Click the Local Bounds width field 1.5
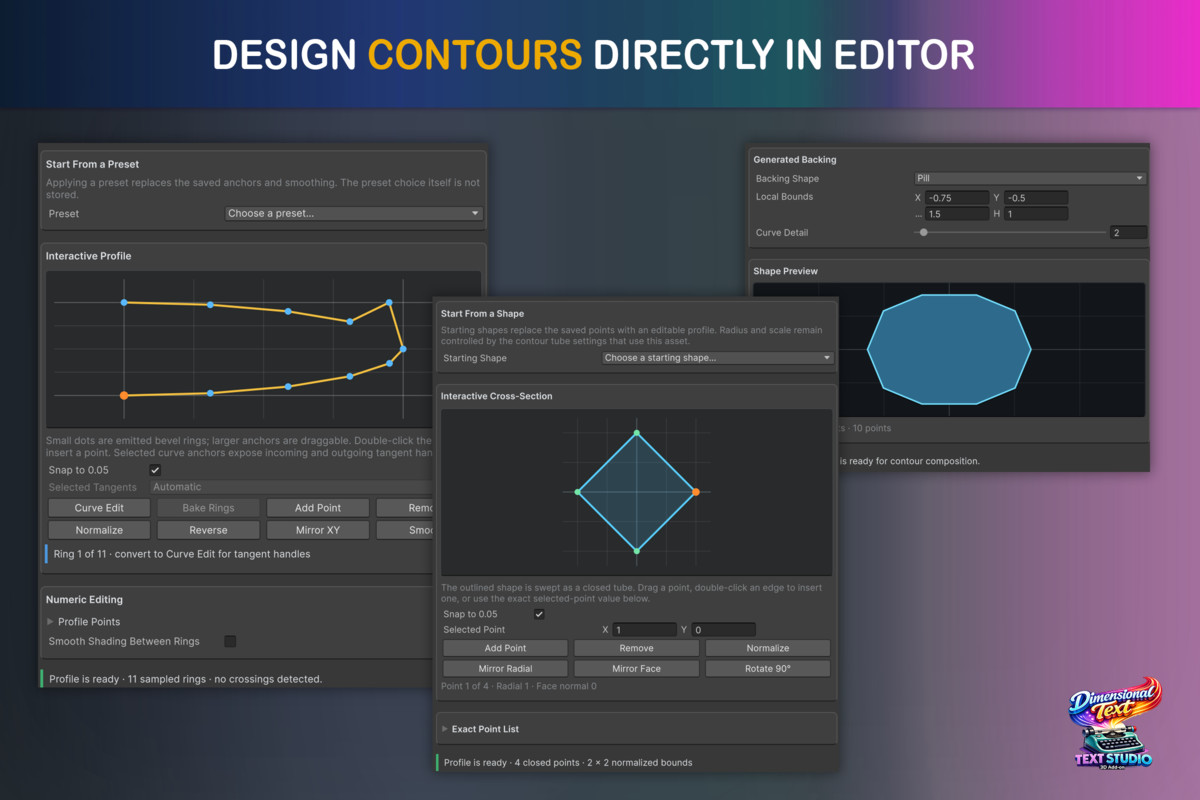This screenshot has height=800, width=1200. pos(957,214)
